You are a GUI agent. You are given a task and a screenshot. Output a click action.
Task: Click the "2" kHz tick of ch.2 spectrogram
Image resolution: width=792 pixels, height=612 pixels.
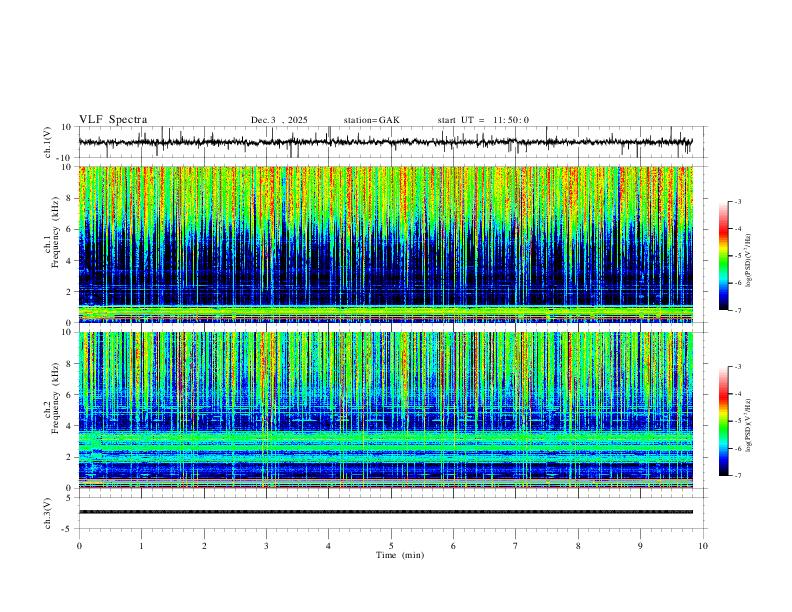pyautogui.click(x=69, y=457)
